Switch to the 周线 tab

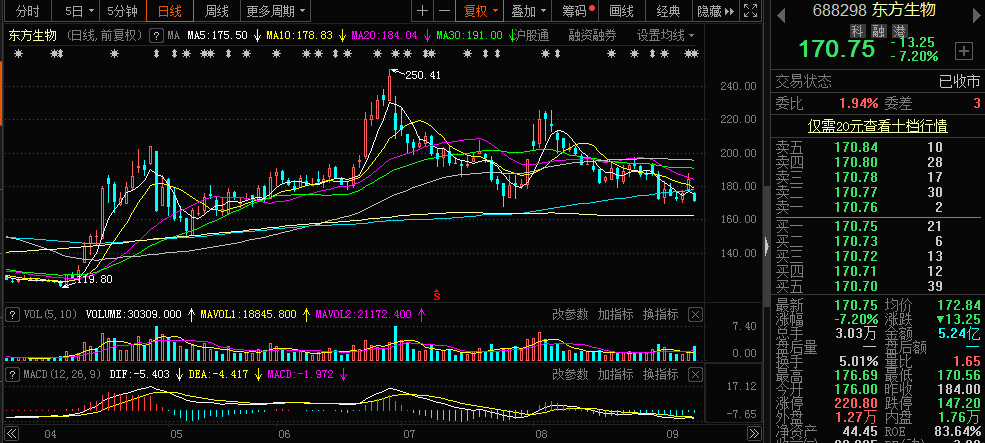click(216, 11)
